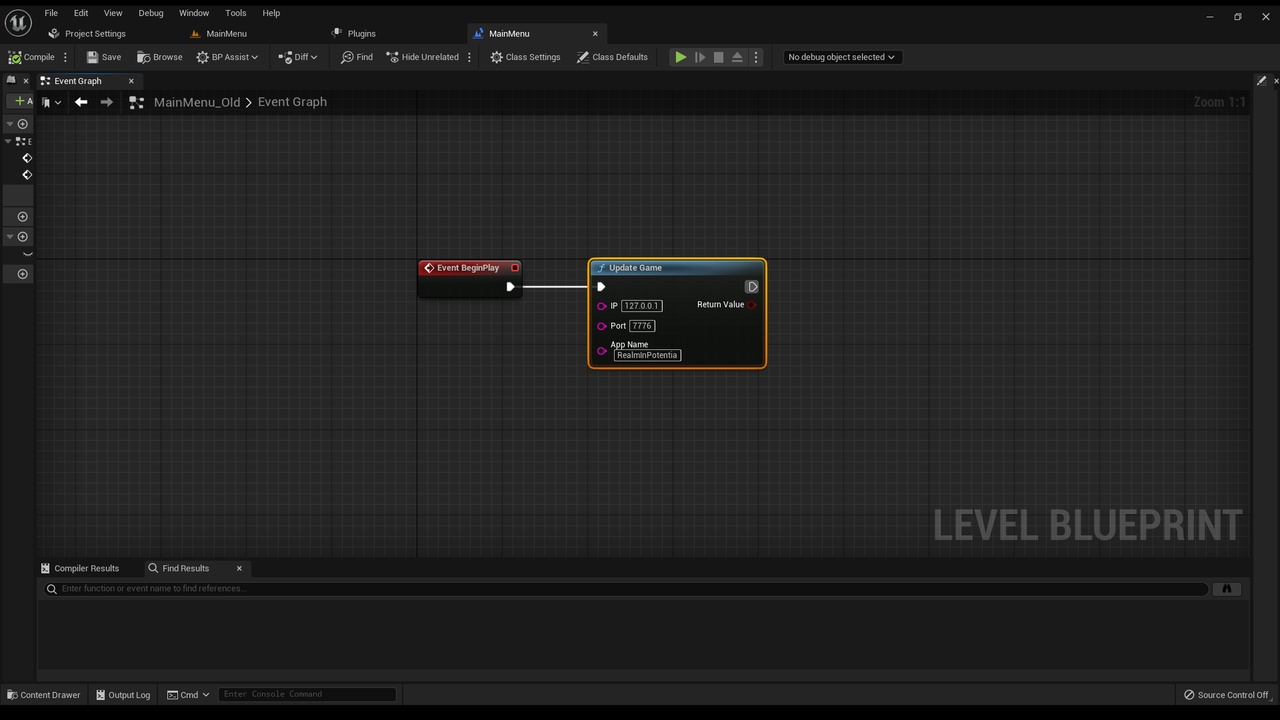This screenshot has height=720, width=1280.
Task: Click the Update Game output execution pin
Action: [x=752, y=287]
